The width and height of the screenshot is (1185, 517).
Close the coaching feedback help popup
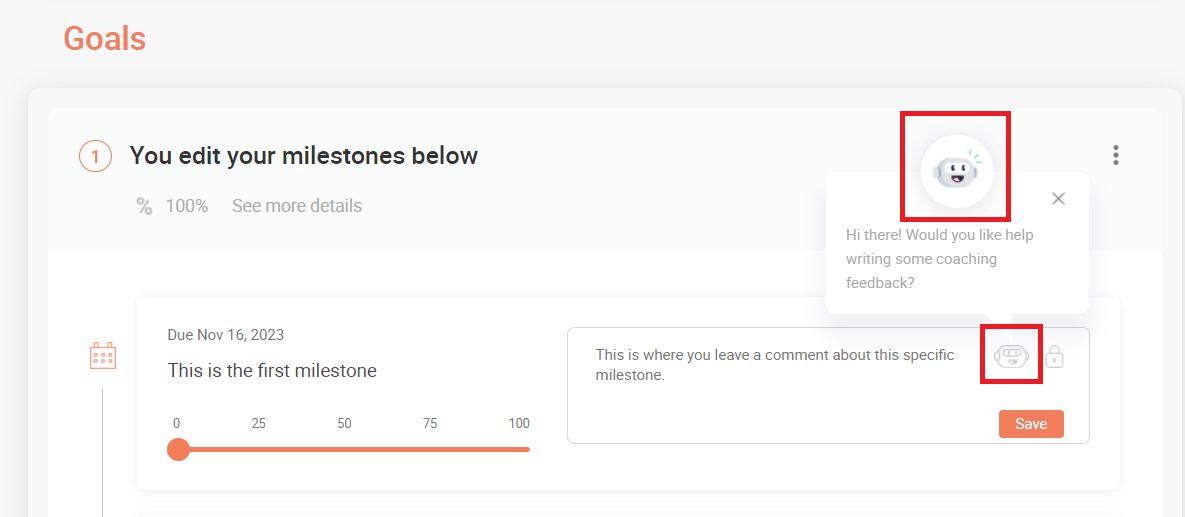coord(1058,199)
